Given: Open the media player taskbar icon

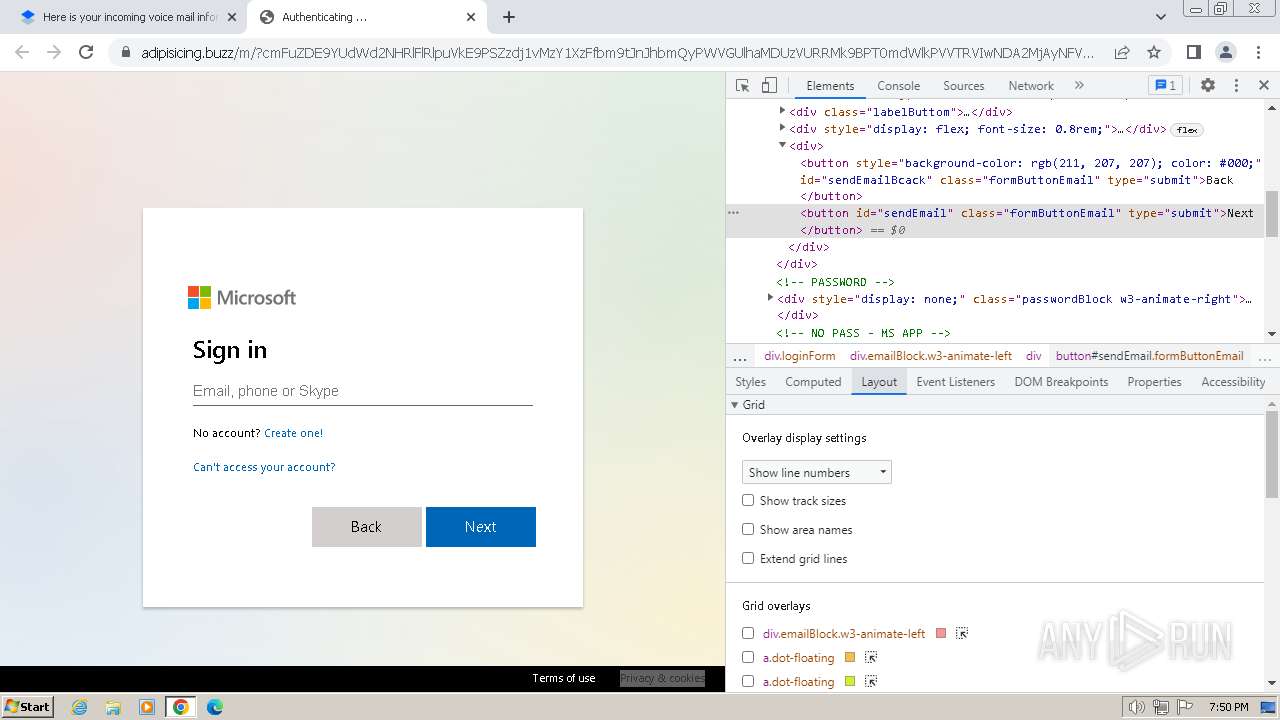Looking at the screenshot, I should pos(147,707).
